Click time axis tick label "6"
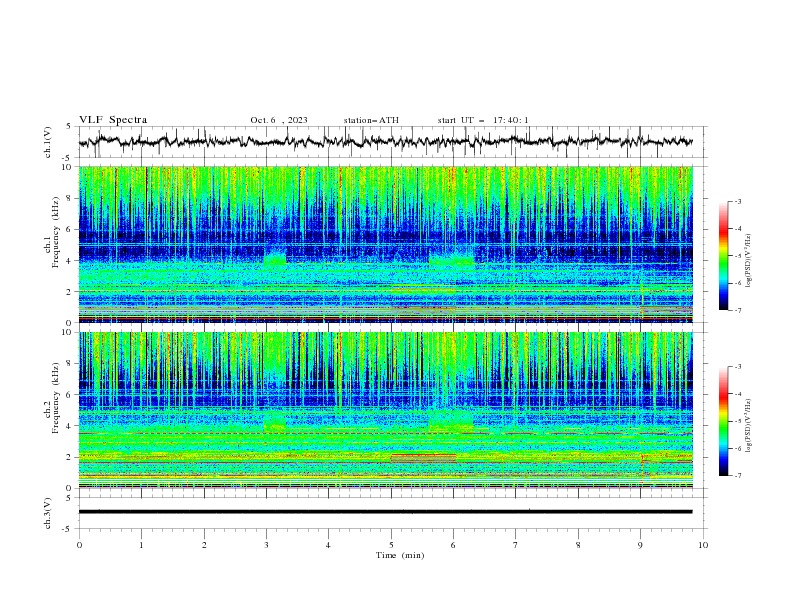Image resolution: width=792 pixels, height=612 pixels. point(453,545)
